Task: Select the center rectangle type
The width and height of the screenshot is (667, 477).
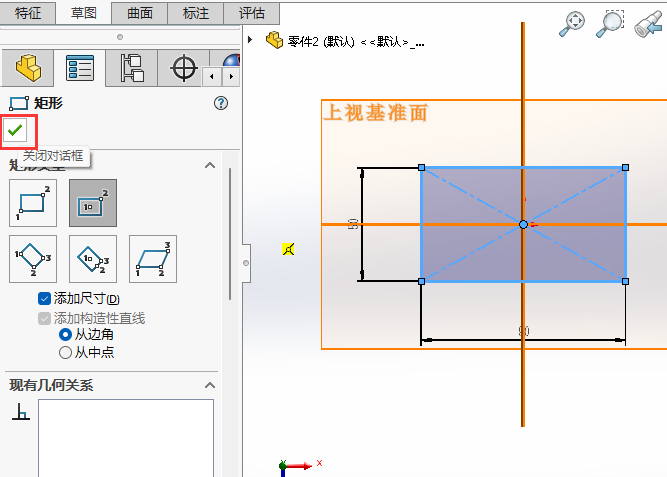Action: [x=93, y=203]
